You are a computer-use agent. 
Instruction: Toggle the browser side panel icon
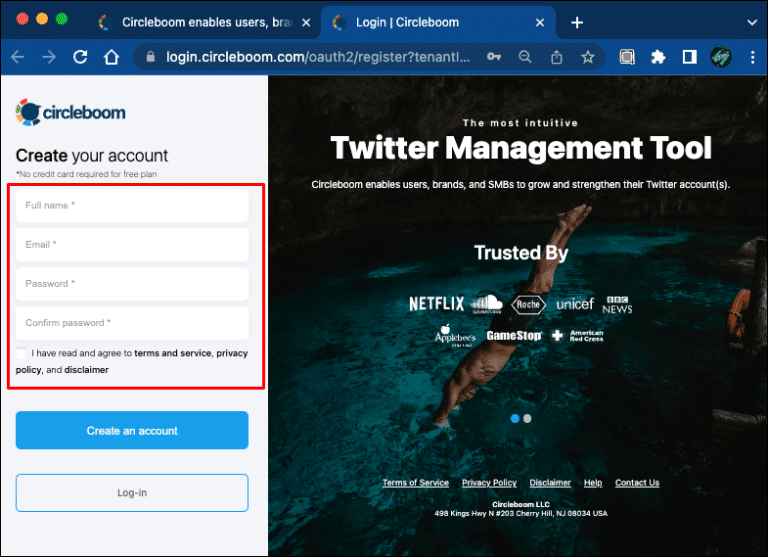[x=690, y=57]
